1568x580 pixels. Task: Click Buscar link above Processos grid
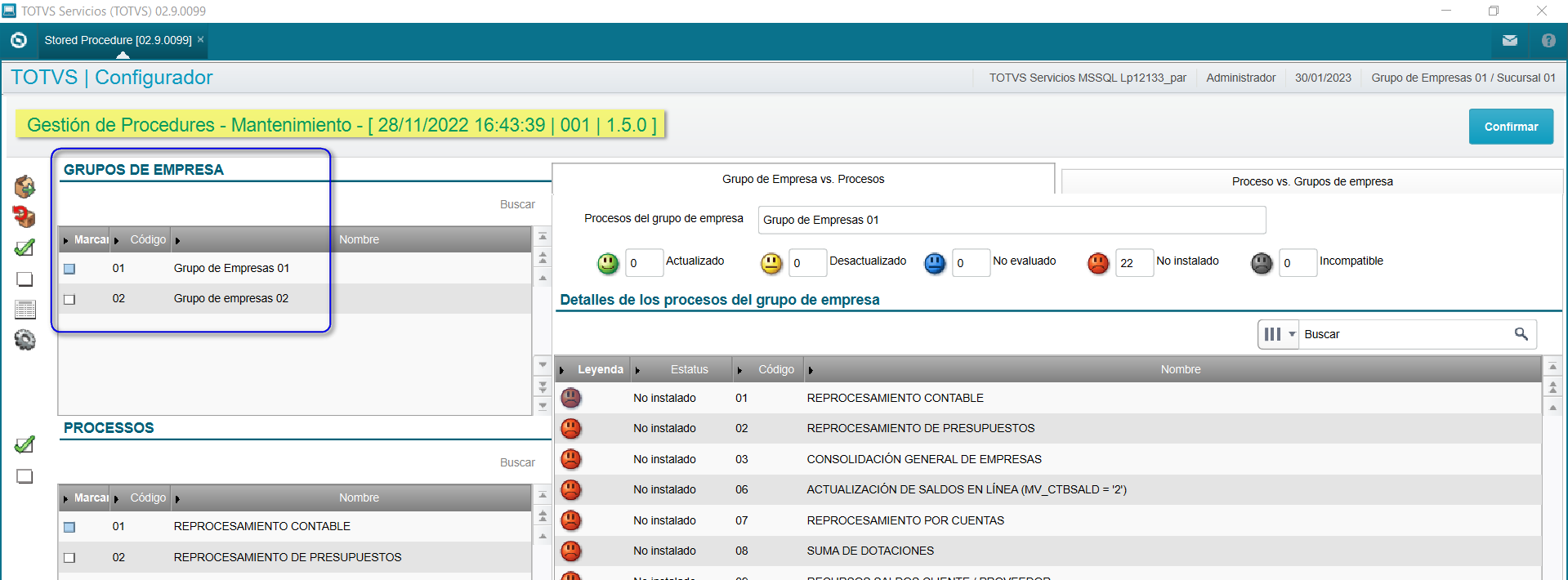point(517,462)
